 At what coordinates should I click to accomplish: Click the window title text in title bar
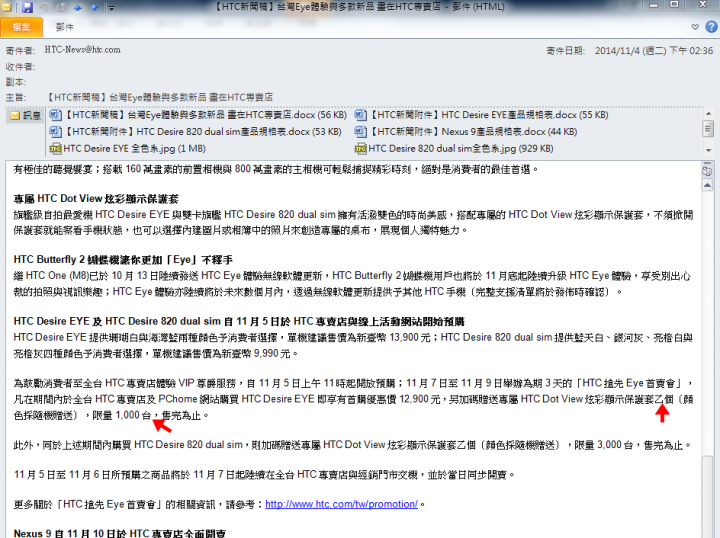[x=360, y=7]
